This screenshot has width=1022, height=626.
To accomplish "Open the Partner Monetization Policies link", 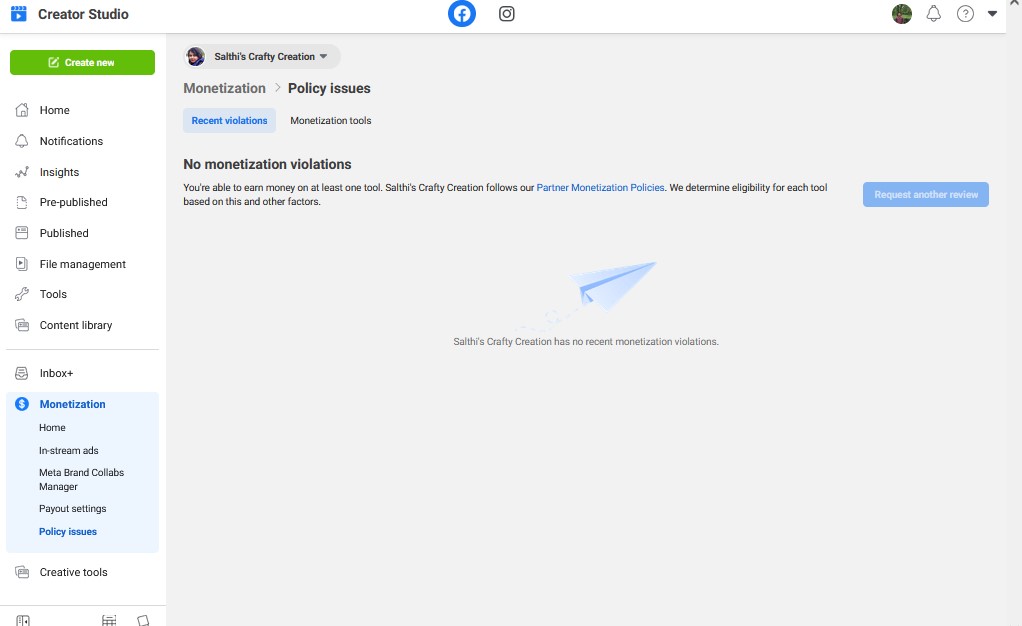I will click(600, 187).
